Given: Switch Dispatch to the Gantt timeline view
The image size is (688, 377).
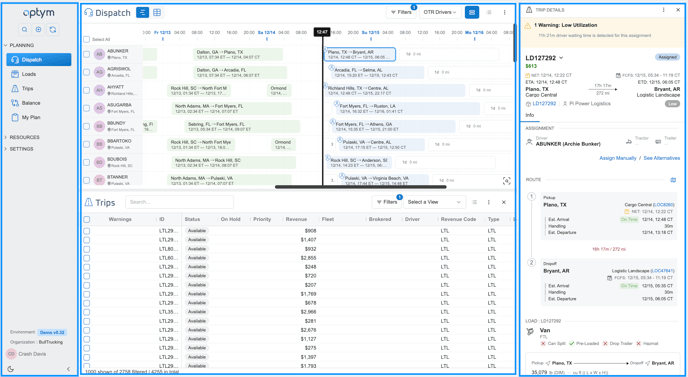Looking at the screenshot, I should 143,13.
